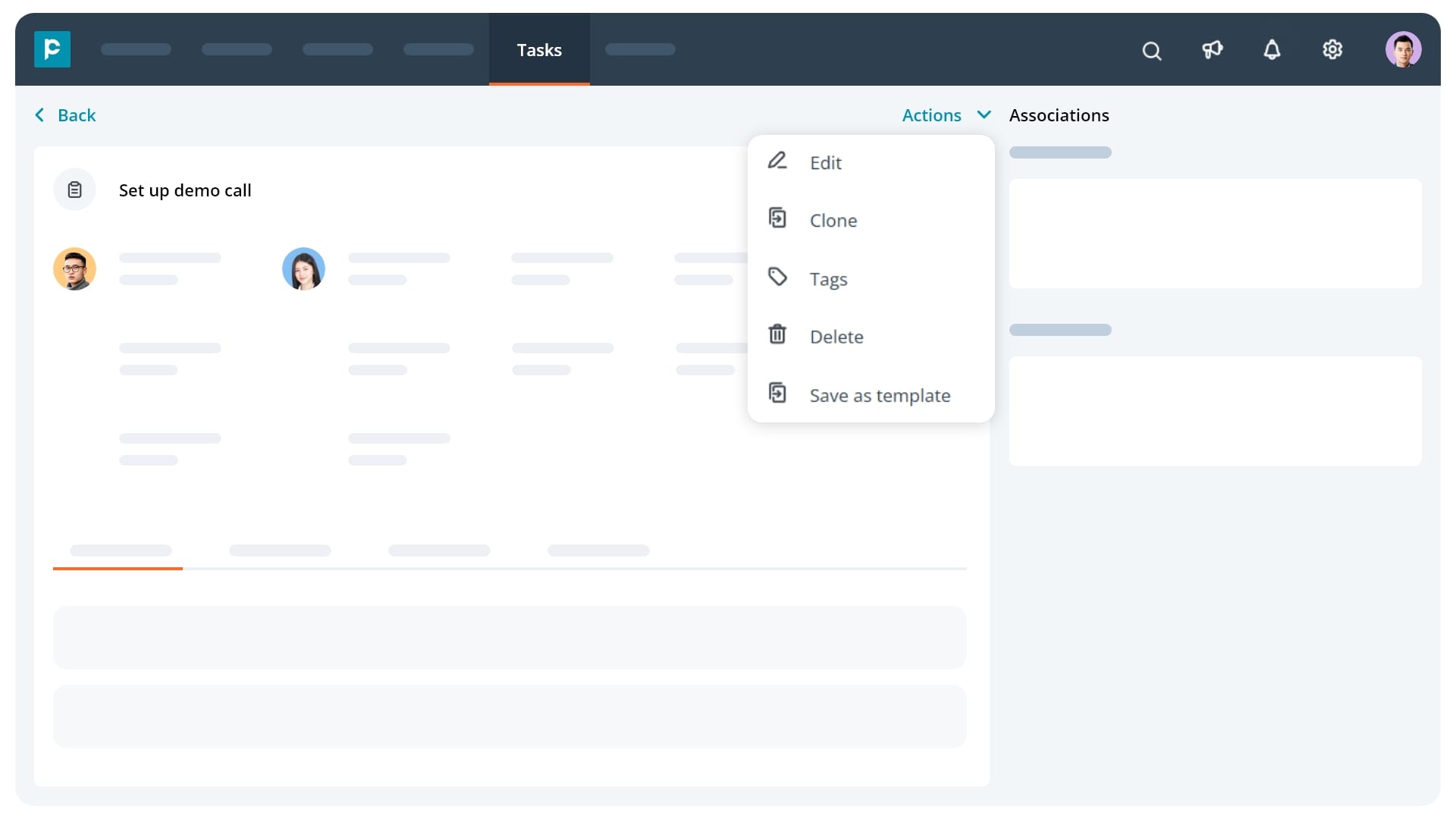The height and width of the screenshot is (819, 1456).
Task: Select Delete from the Actions menu
Action: pyautogui.click(x=836, y=336)
